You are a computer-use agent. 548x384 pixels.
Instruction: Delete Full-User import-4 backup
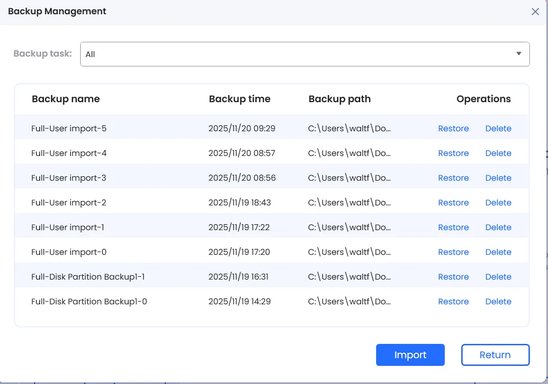click(x=498, y=153)
